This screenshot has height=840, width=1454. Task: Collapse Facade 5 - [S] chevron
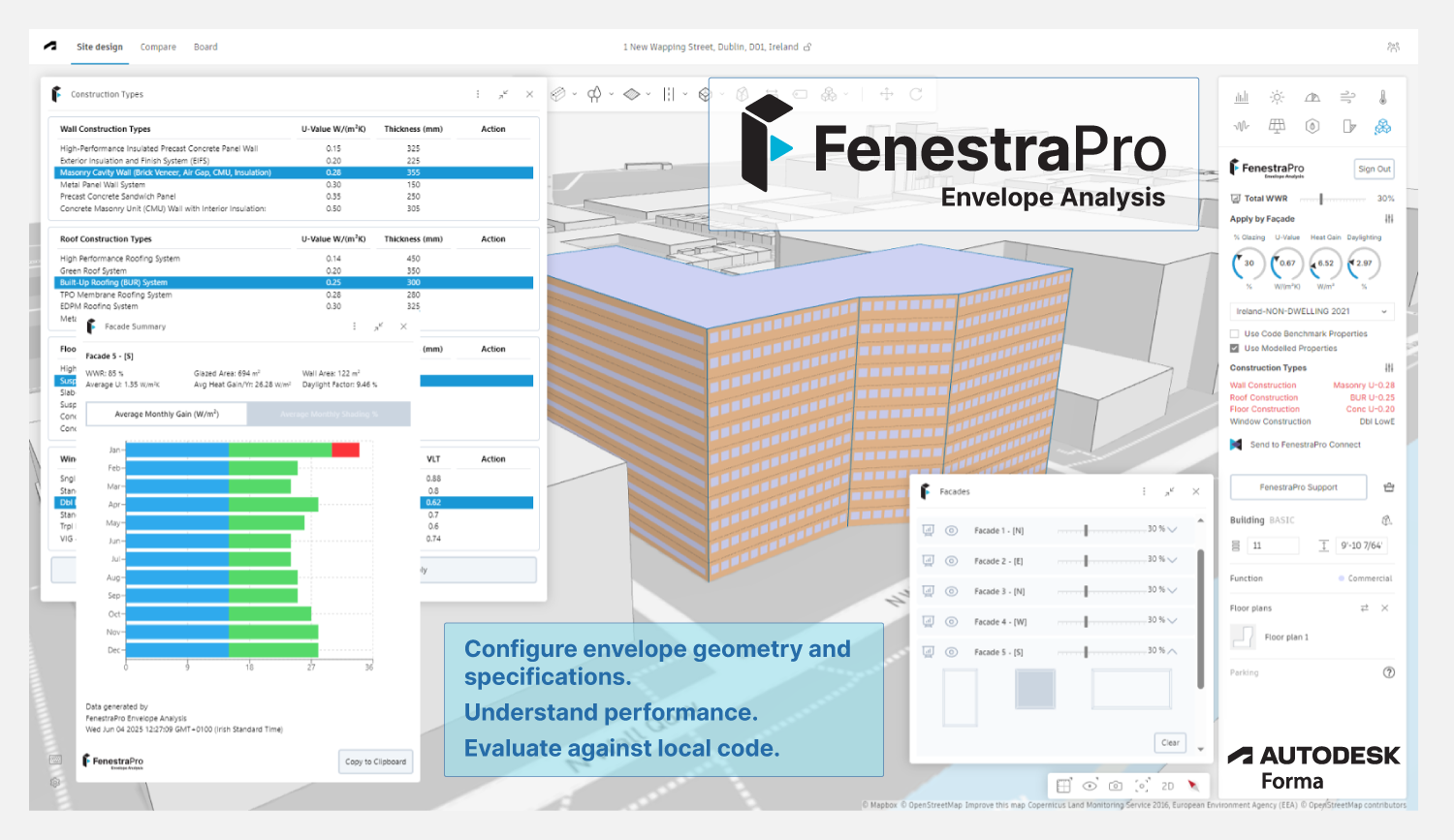pos(1173,651)
